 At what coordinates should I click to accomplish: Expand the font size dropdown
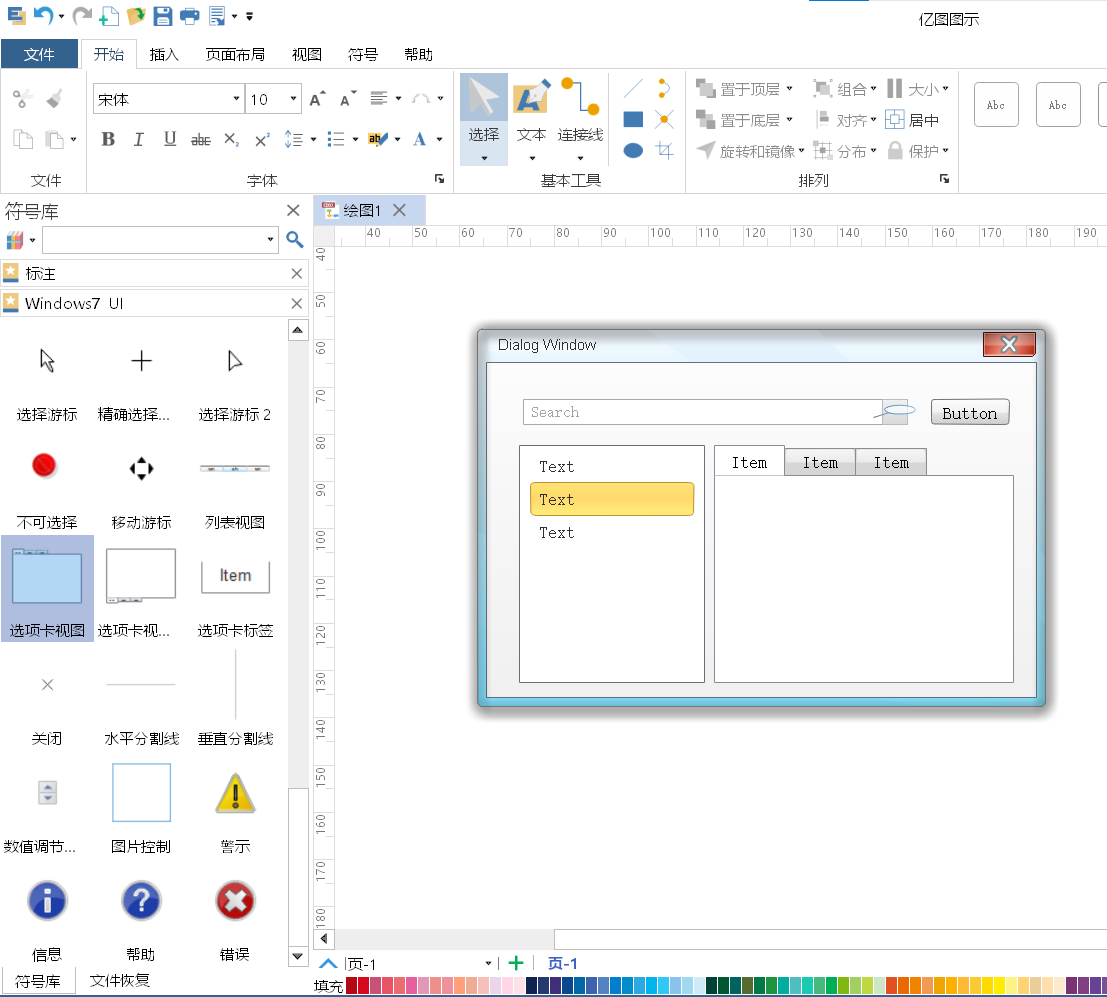point(293,99)
